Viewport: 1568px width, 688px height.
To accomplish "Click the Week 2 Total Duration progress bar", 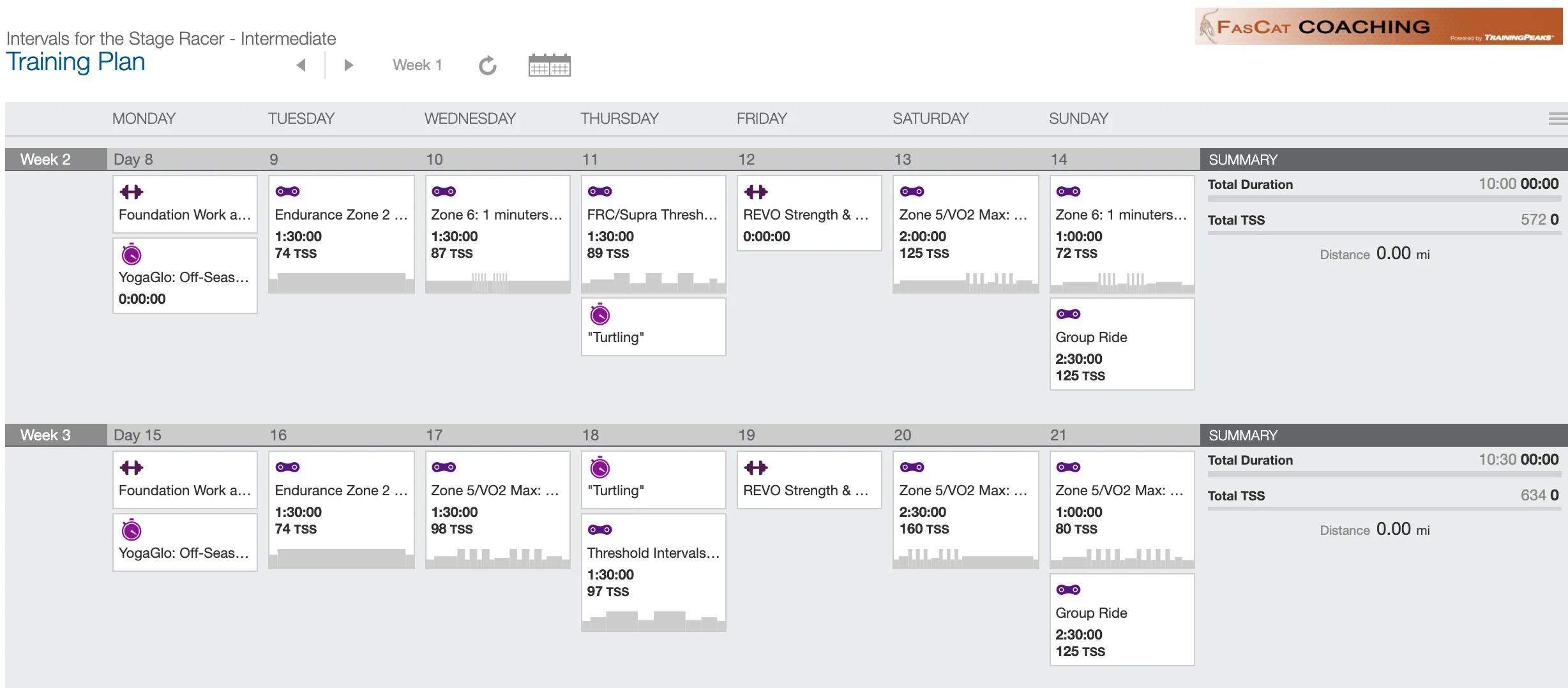I will tap(1384, 198).
